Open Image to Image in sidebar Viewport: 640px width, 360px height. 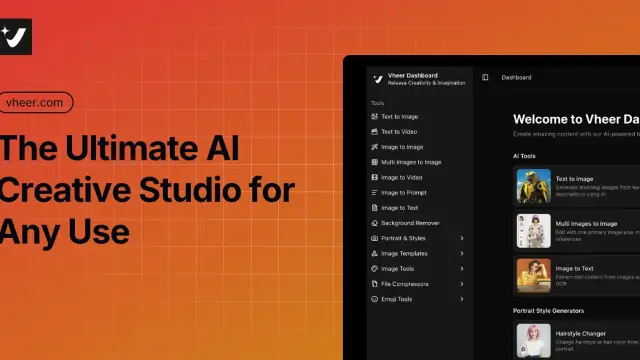402,147
